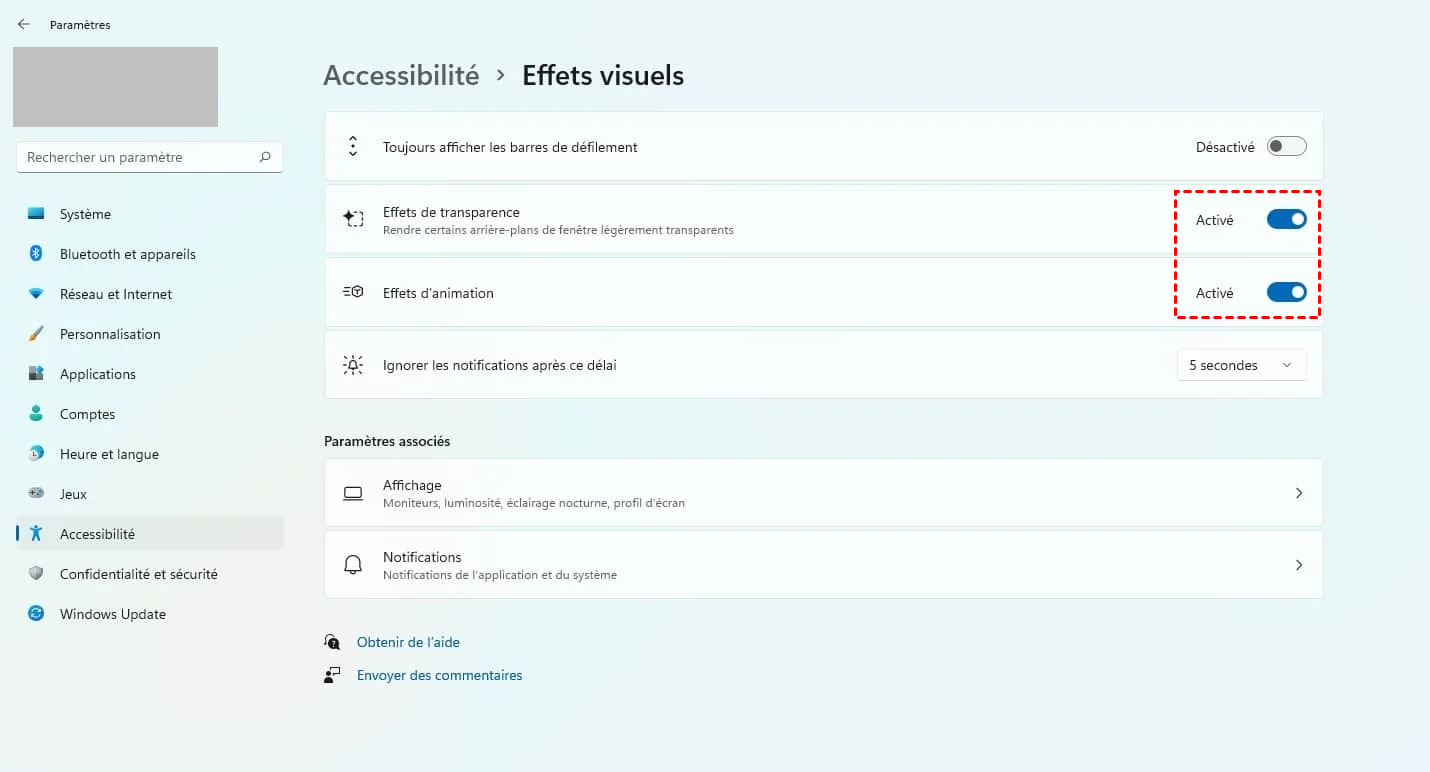The width and height of the screenshot is (1430, 772).
Task: Disable the Effets de transparence toggle
Action: [1286, 220]
